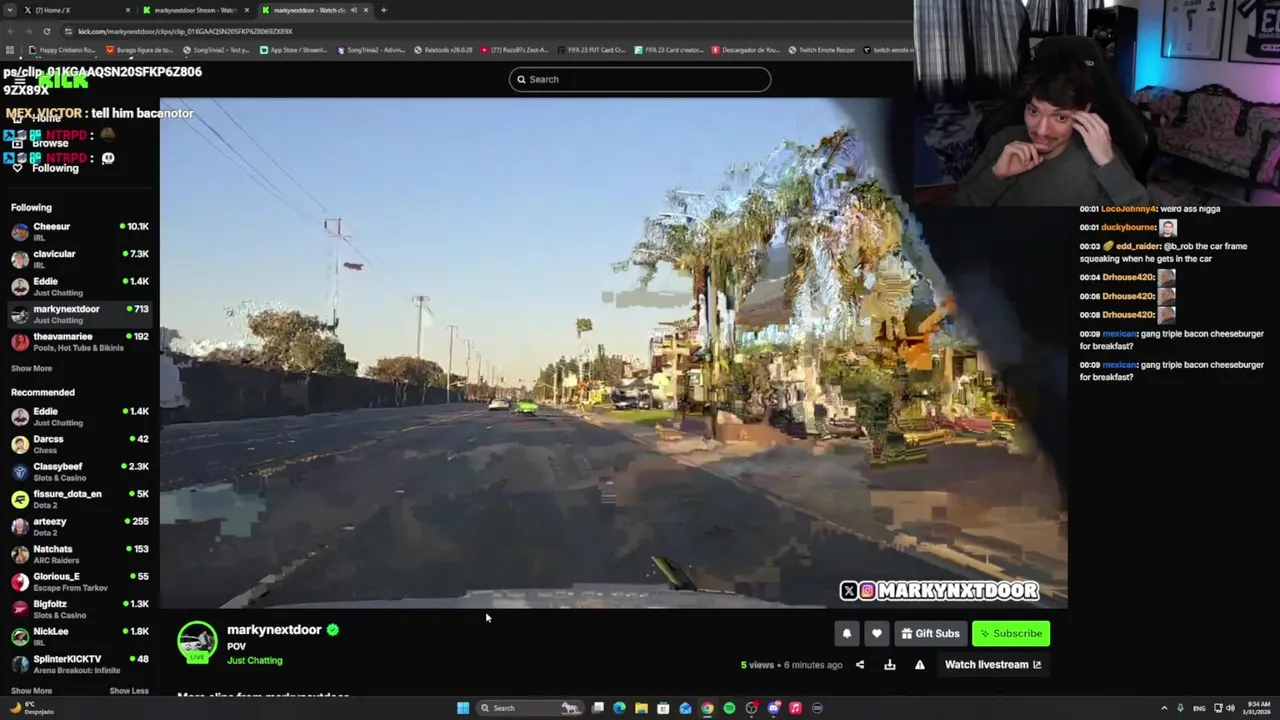Screen dimensions: 1280x720
Task: Toggle clip notifications with the bell icon
Action: click(847, 633)
